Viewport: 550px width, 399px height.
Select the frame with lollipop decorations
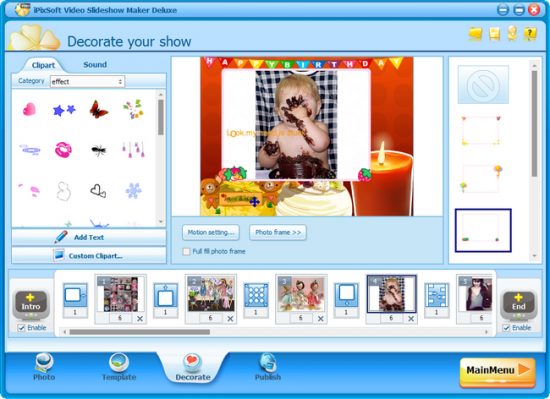pos(482,178)
